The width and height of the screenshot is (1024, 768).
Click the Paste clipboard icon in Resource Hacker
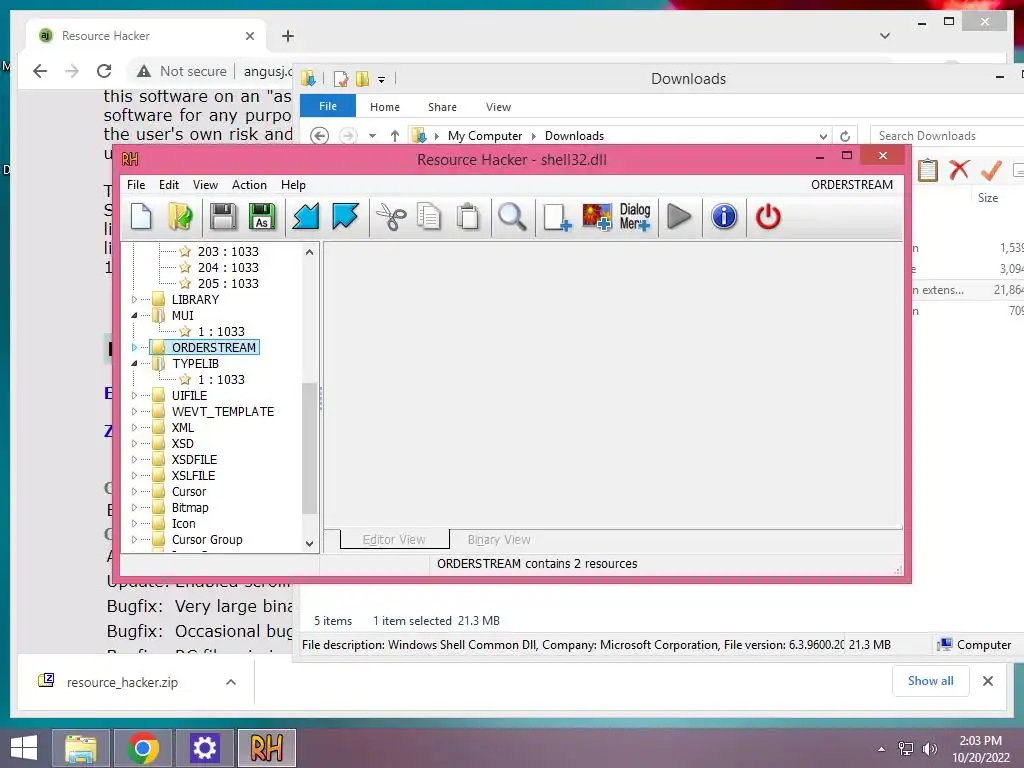(x=468, y=217)
